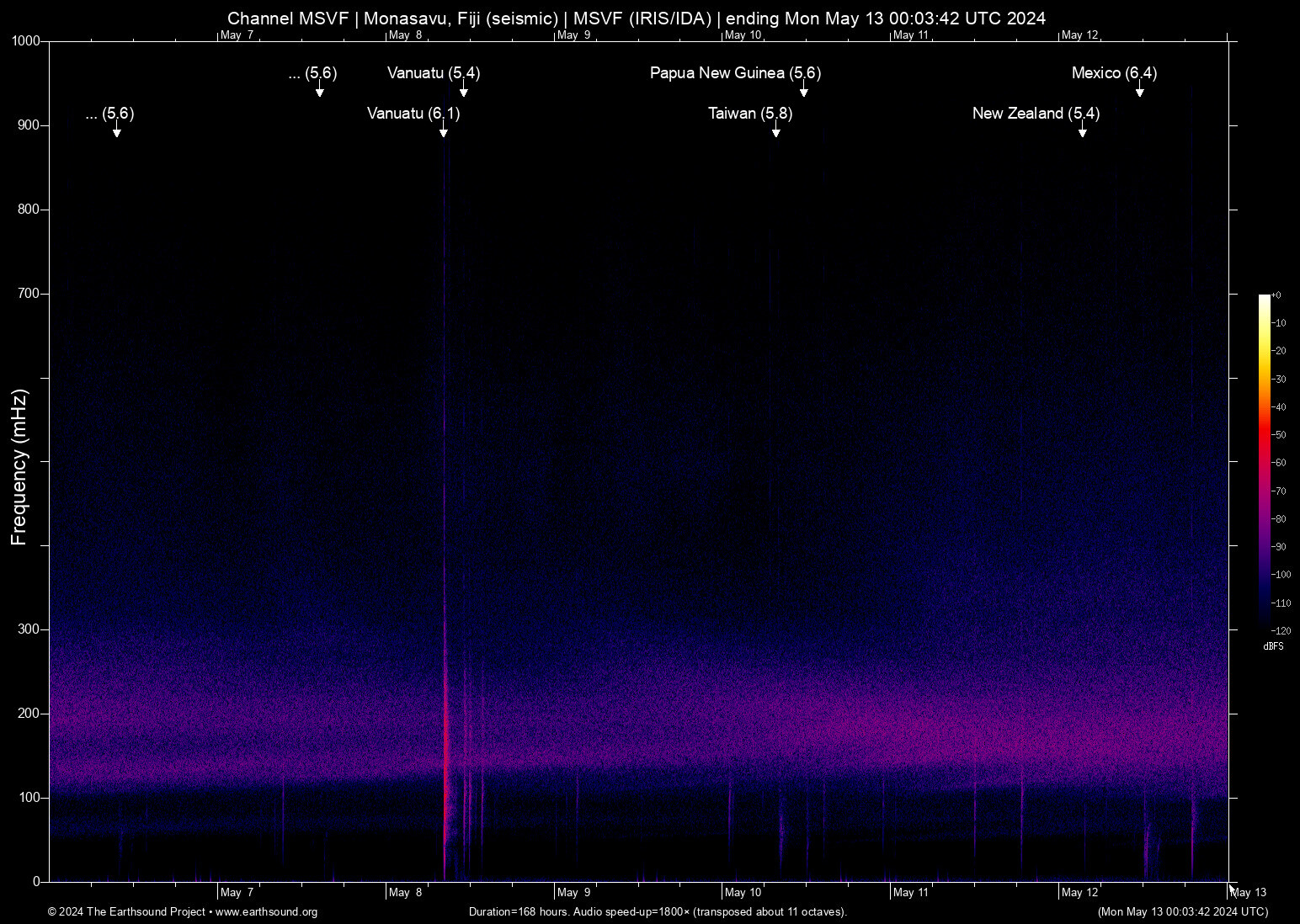Click the '+0' value on the color scale
The image size is (1300, 924).
pos(1276,295)
